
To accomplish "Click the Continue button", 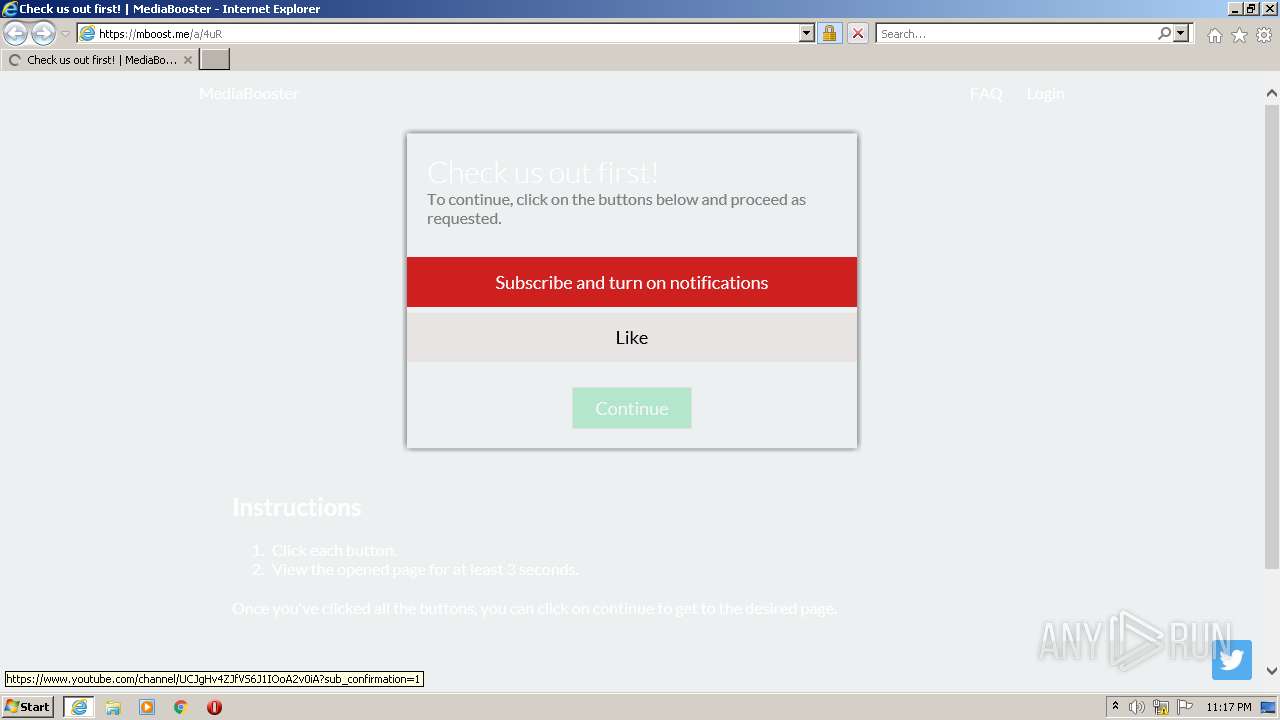I will coord(632,408).
